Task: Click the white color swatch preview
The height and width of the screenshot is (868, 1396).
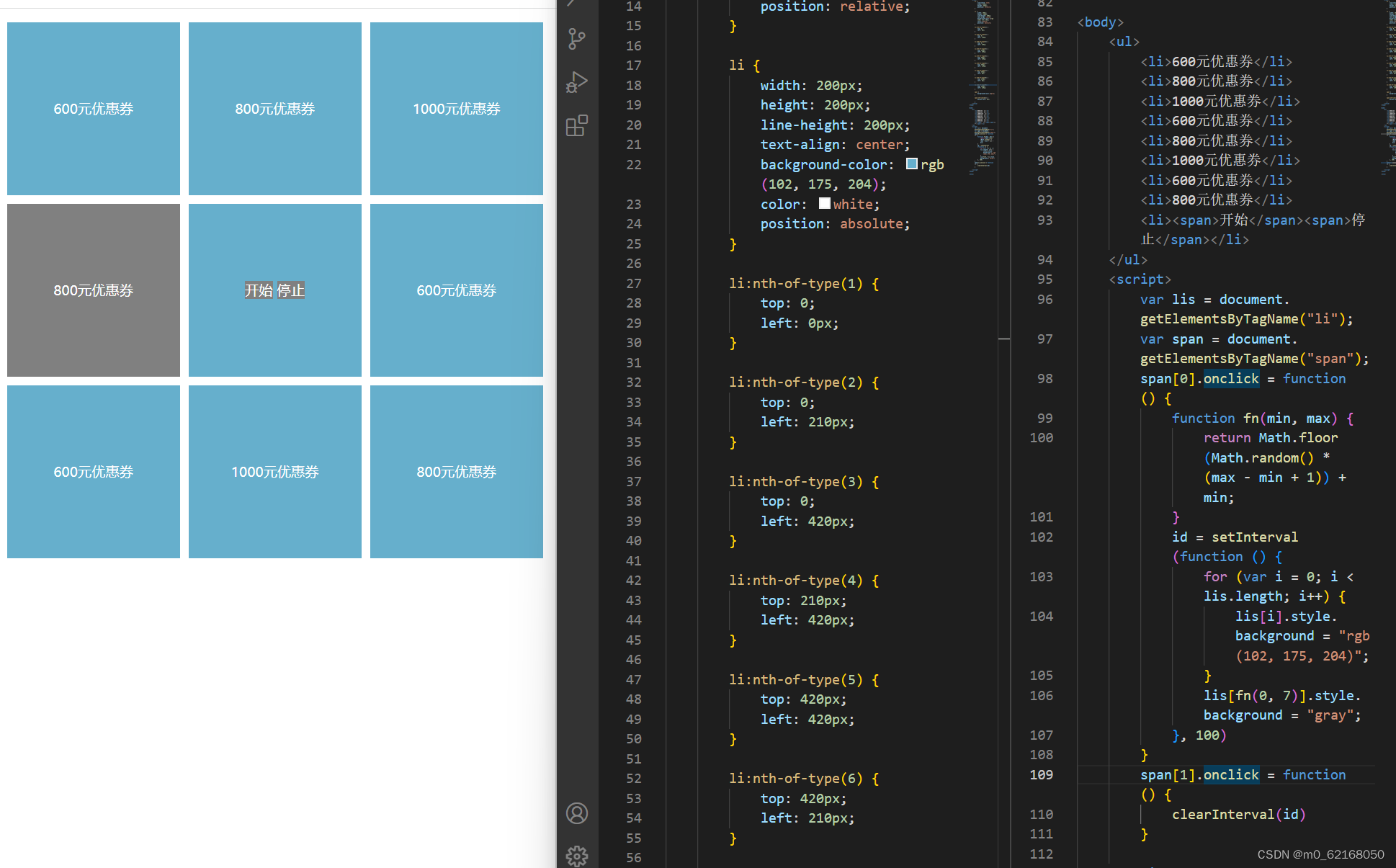Action: point(824,204)
